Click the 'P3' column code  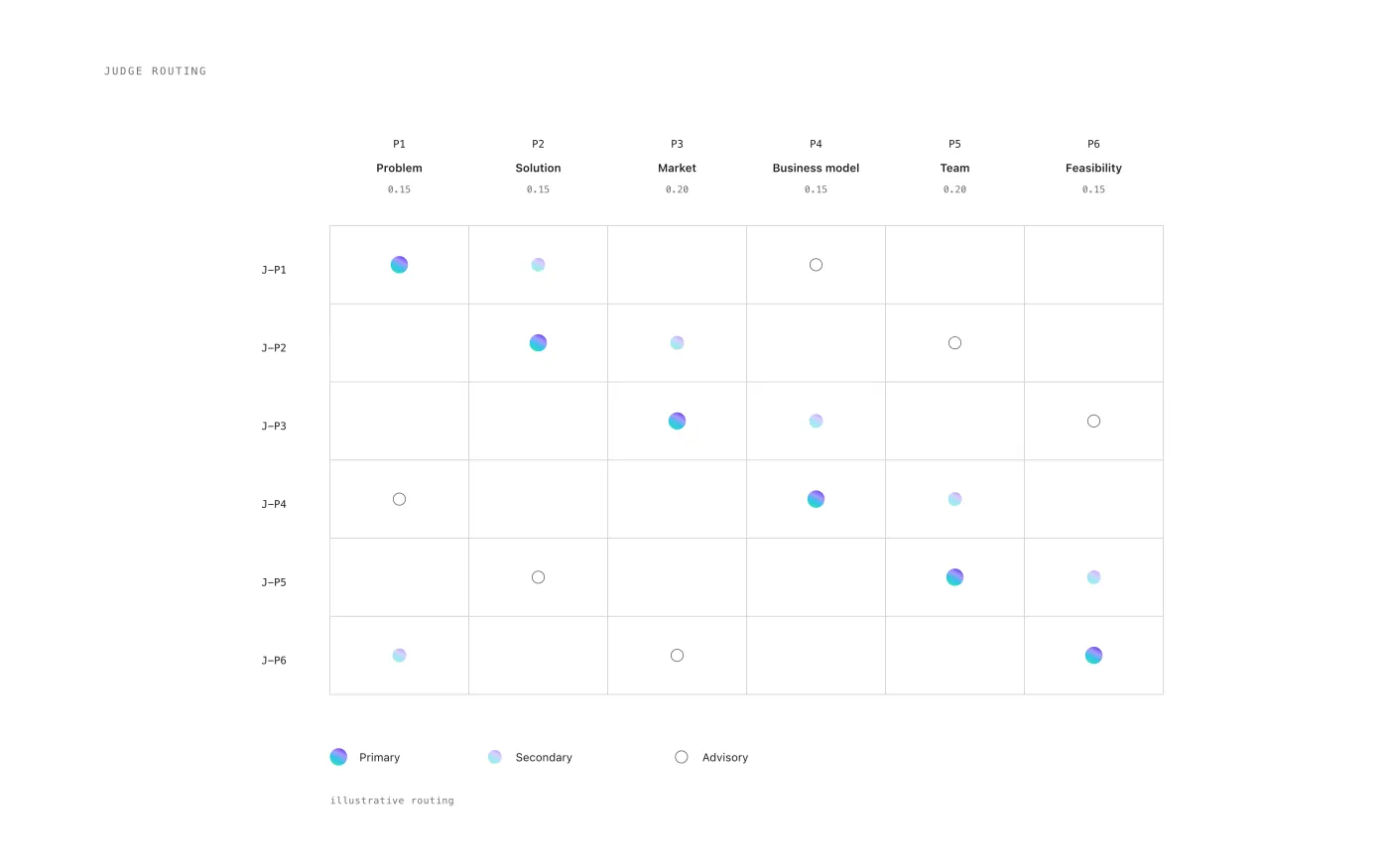[677, 144]
